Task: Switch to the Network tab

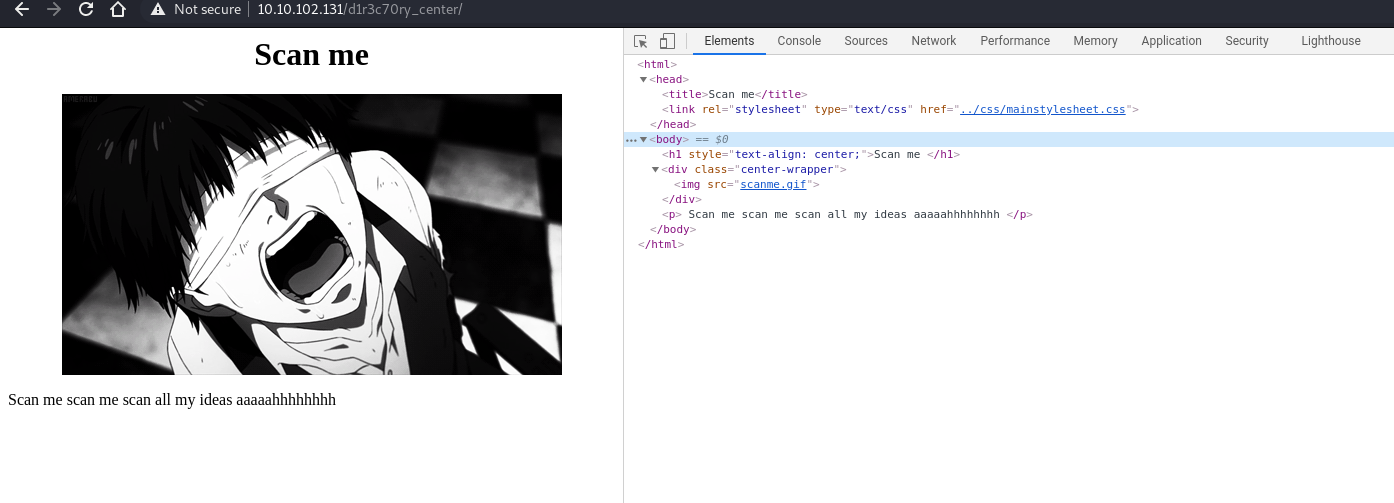Action: (x=933, y=41)
